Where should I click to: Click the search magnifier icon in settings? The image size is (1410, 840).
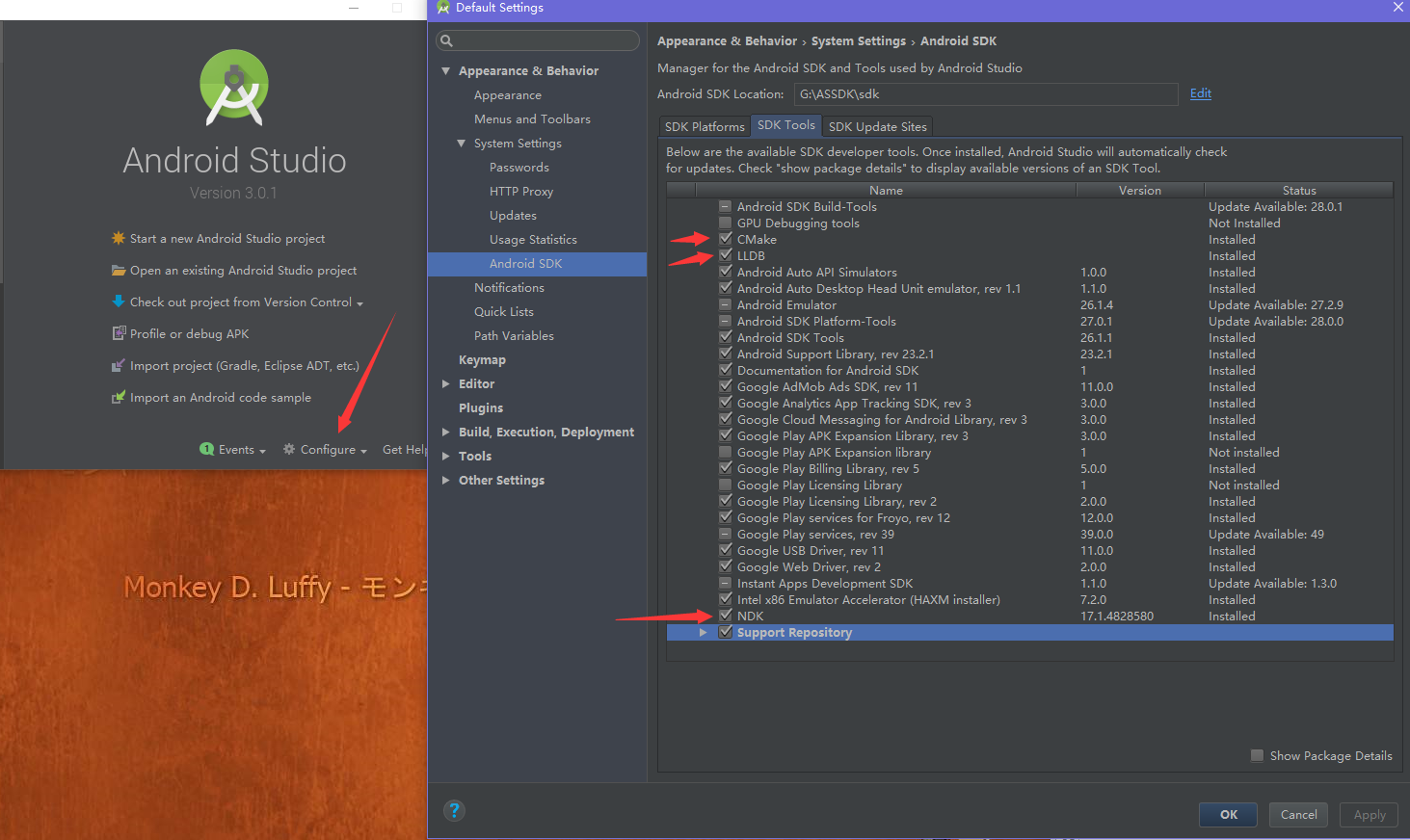446,40
